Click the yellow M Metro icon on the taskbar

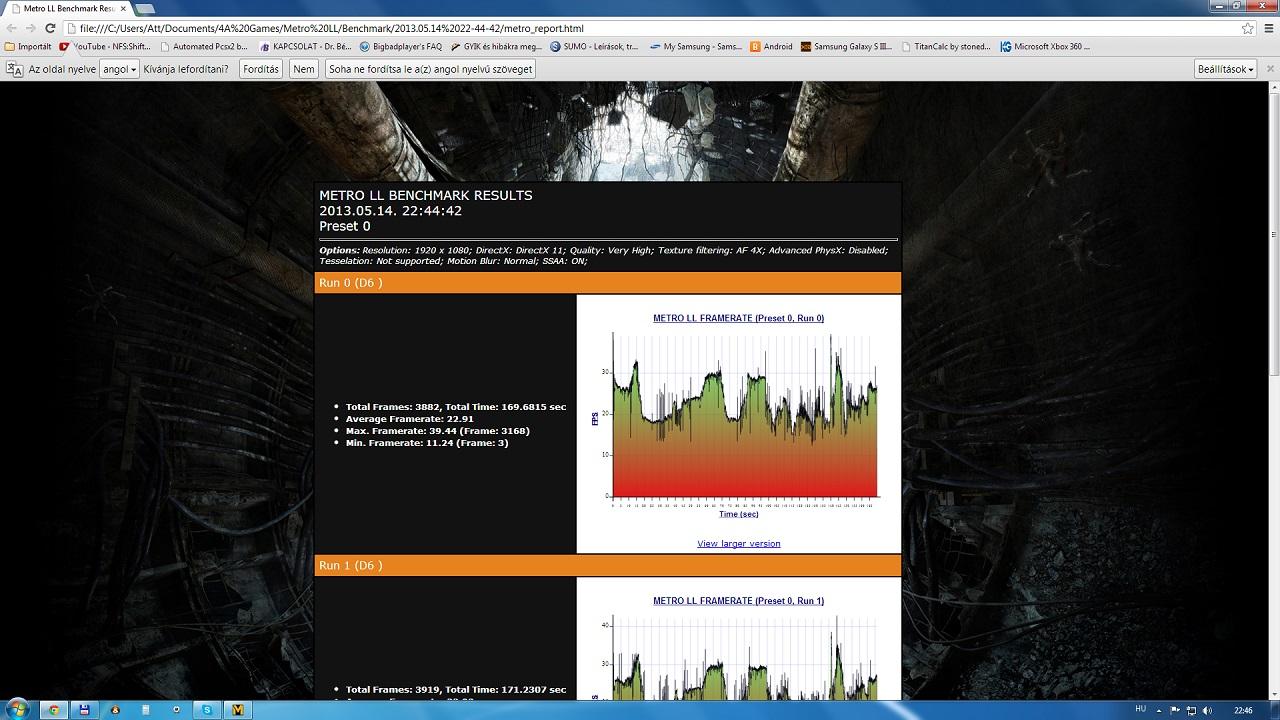pyautogui.click(x=238, y=710)
